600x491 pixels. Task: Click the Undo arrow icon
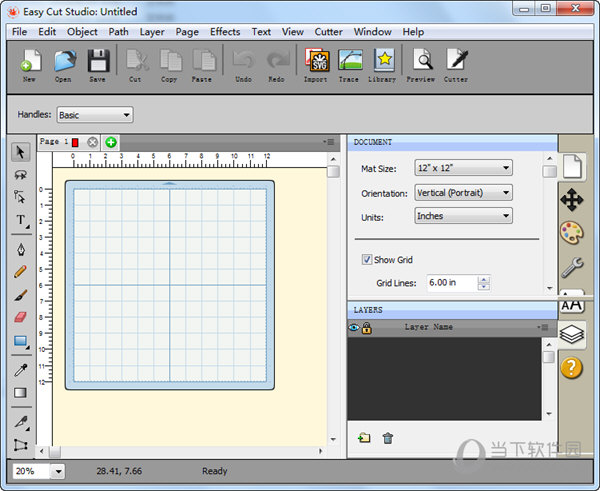pos(243,60)
